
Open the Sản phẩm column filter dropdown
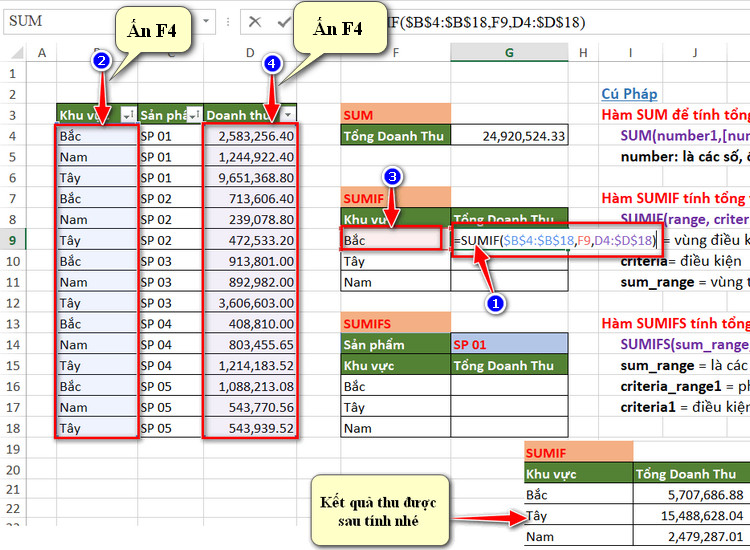(194, 115)
